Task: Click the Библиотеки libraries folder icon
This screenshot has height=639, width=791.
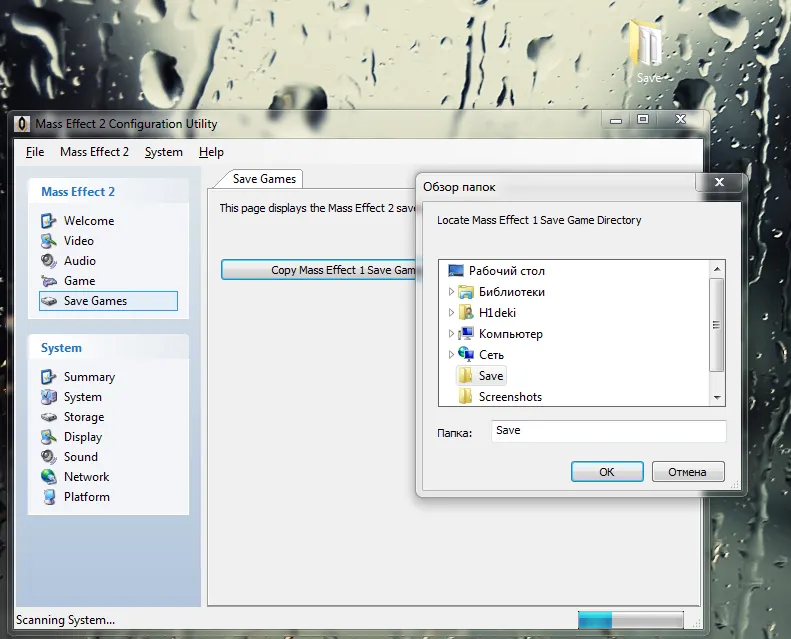Action: pyautogui.click(x=466, y=292)
